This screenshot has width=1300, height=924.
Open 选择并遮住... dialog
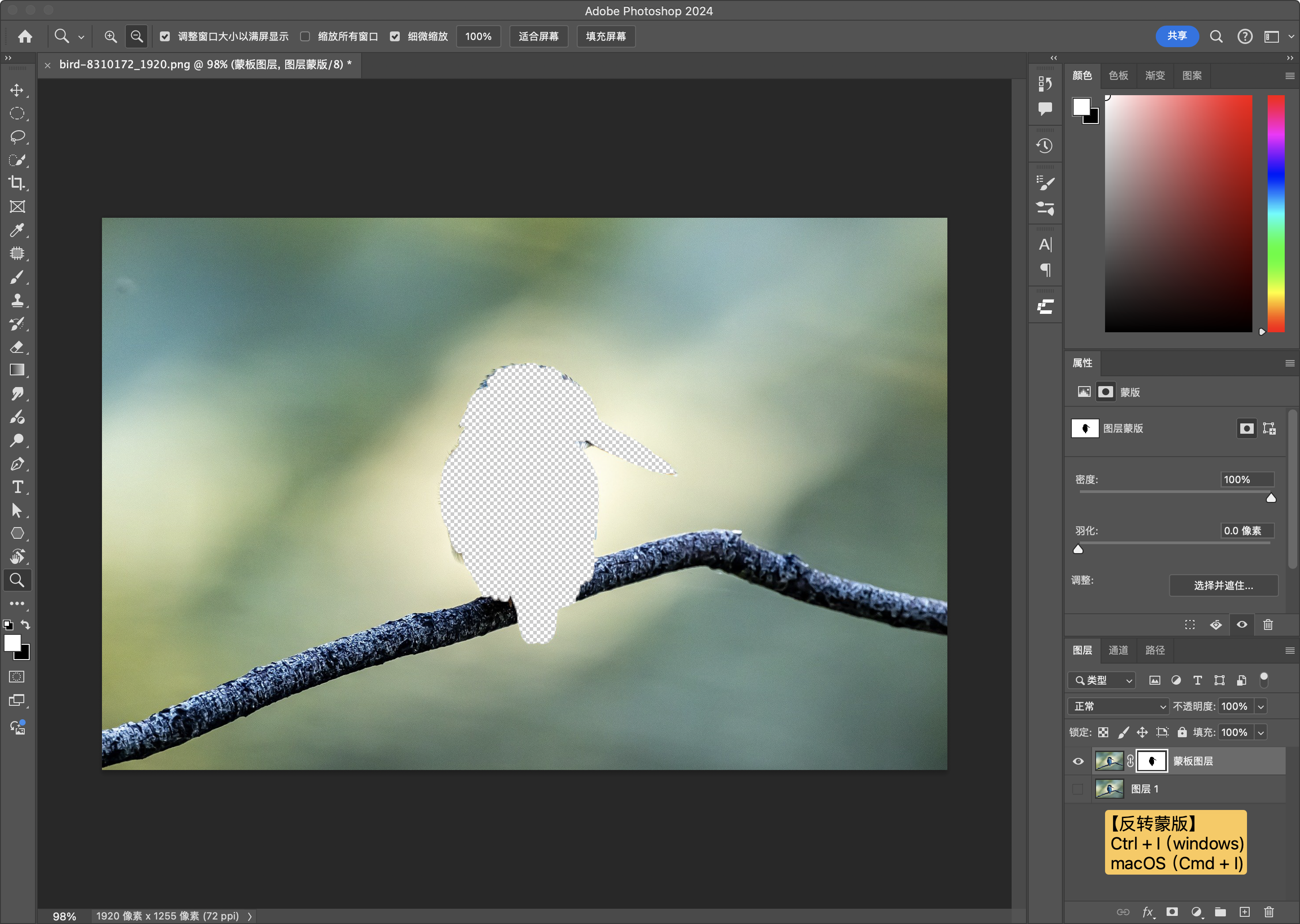[1223, 585]
